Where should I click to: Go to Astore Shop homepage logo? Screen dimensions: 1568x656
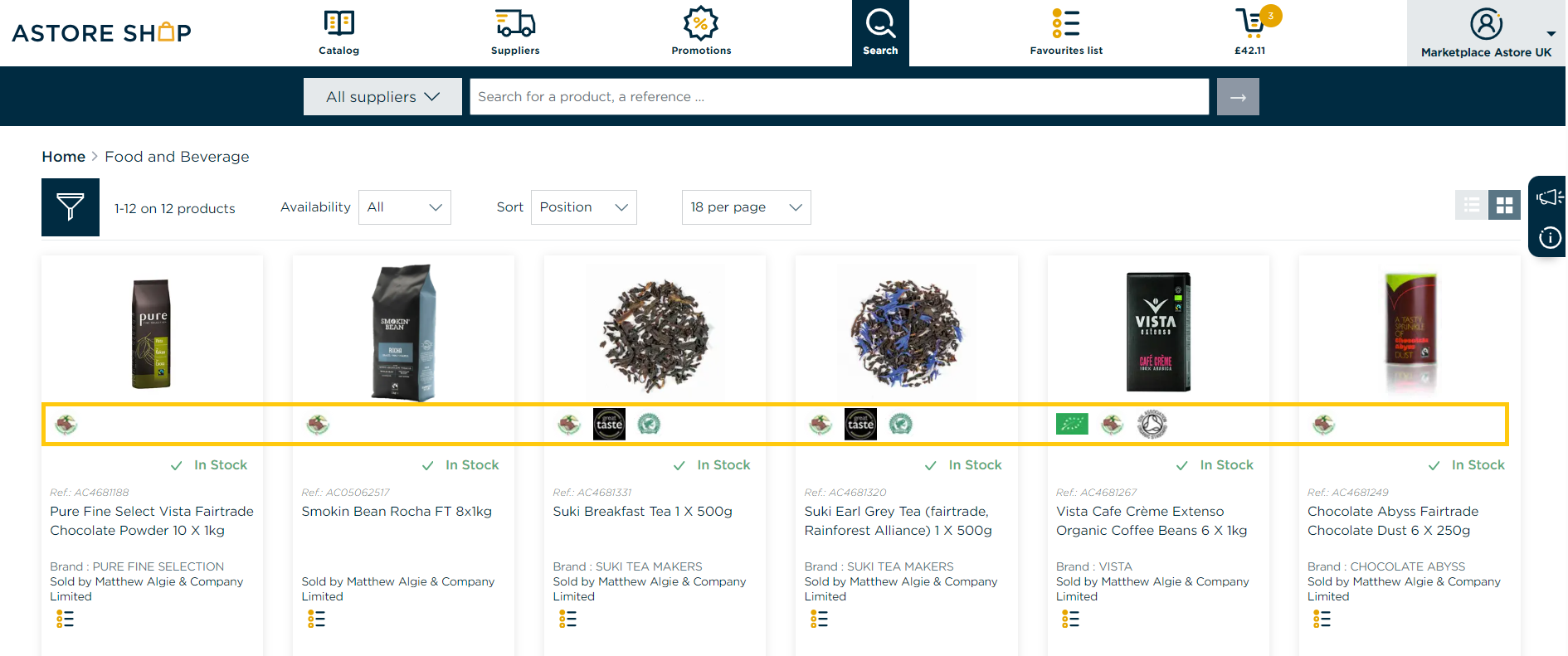click(101, 32)
